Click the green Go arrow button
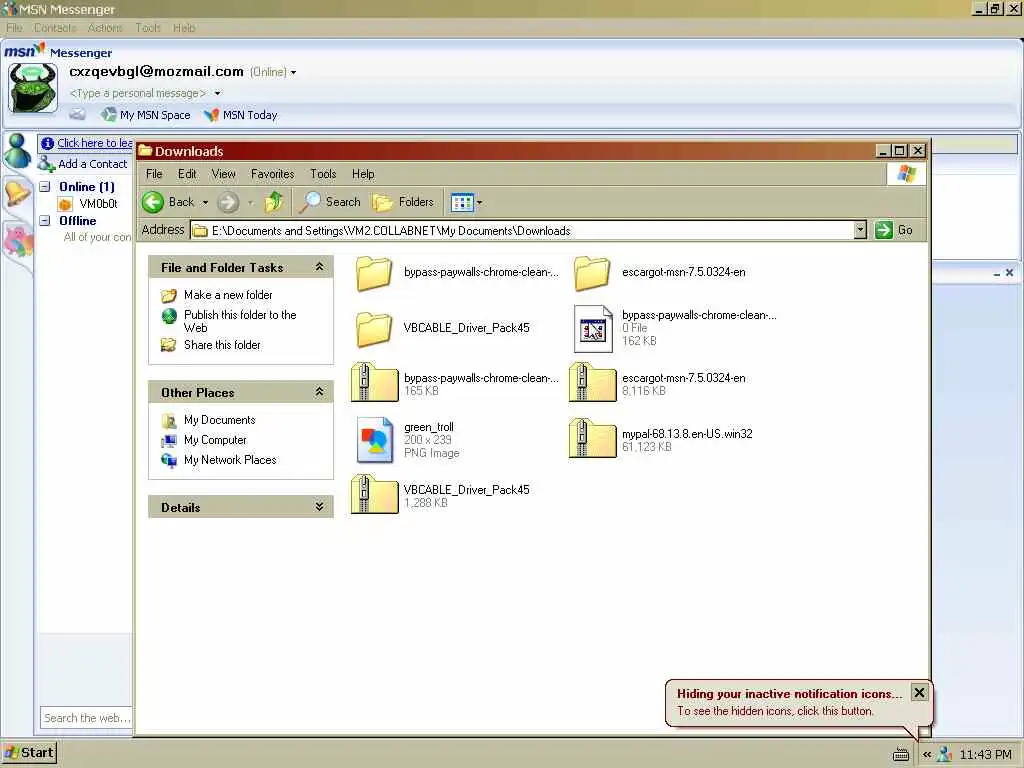Image resolution: width=1024 pixels, height=768 pixels. (884, 230)
